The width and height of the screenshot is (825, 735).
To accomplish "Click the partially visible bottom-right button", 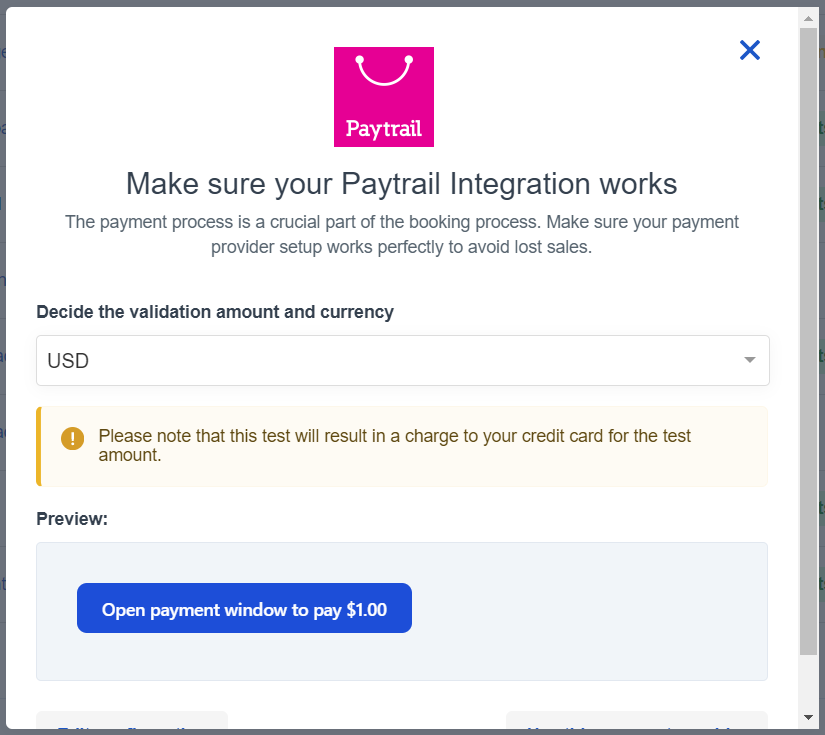I will [637, 720].
